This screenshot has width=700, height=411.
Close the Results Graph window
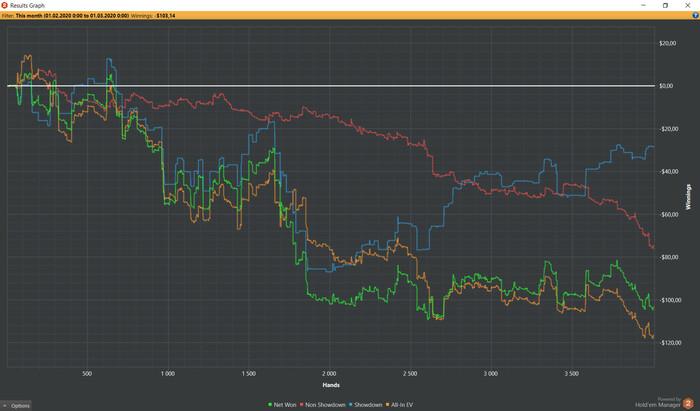688,5
